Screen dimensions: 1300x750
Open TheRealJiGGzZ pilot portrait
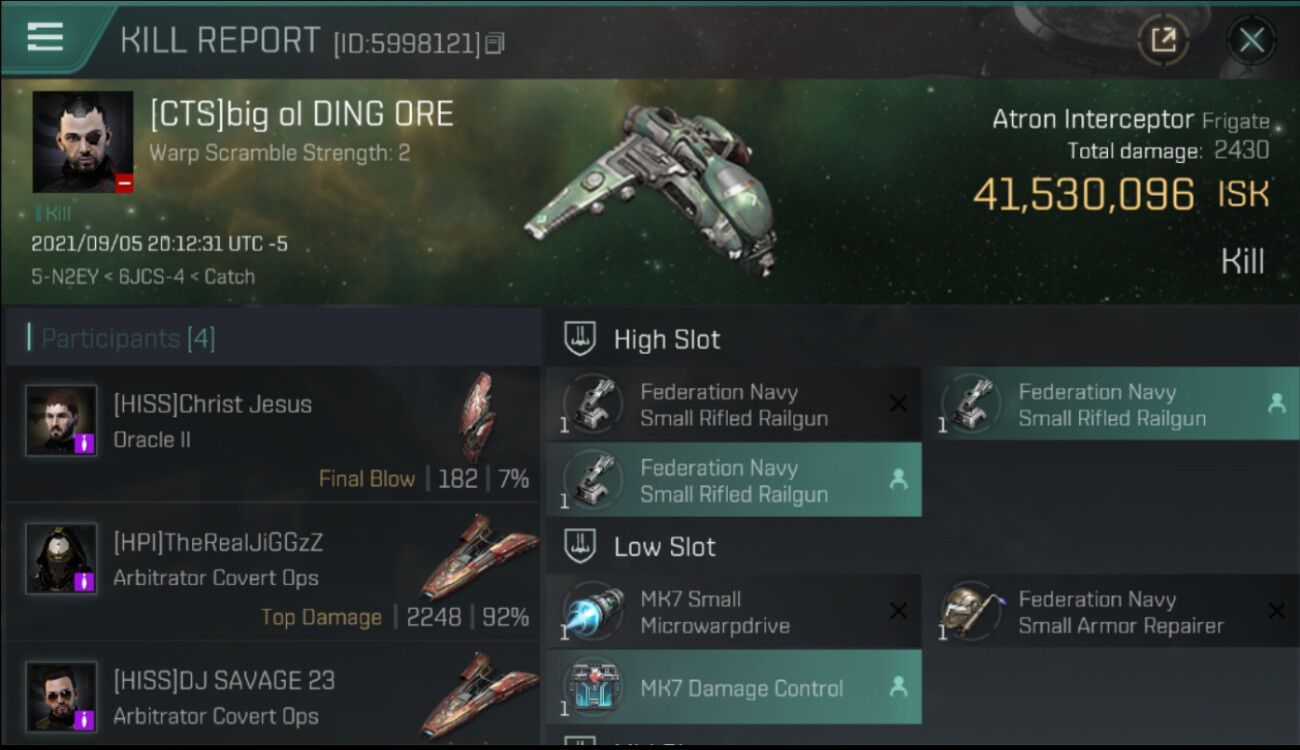tap(62, 558)
